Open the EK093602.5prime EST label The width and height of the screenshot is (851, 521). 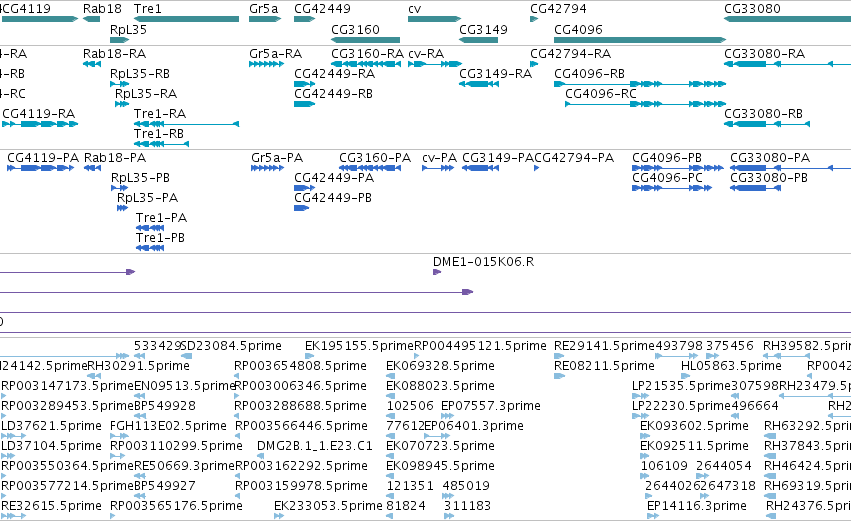click(694, 426)
